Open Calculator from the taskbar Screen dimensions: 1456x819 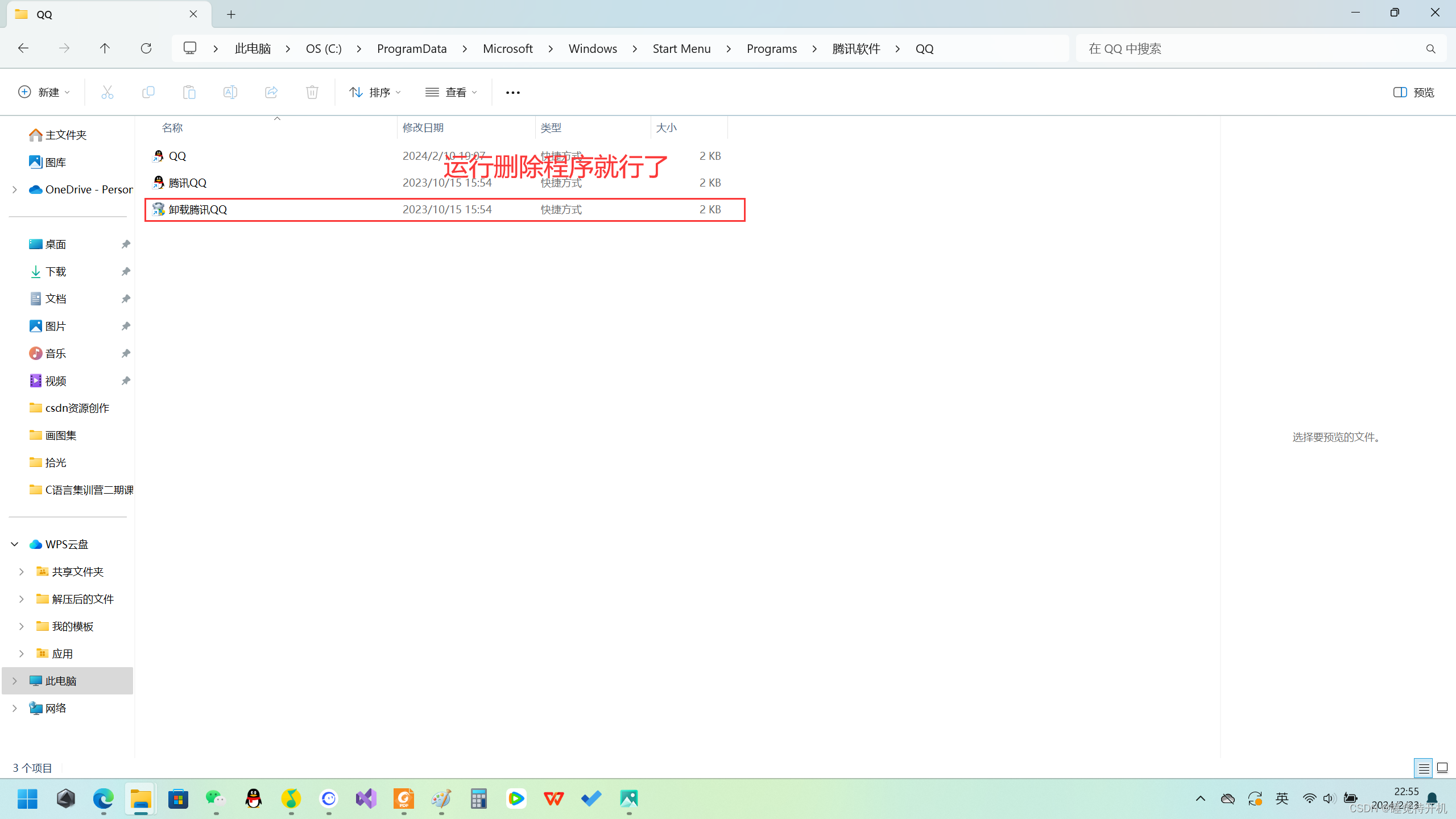479,799
